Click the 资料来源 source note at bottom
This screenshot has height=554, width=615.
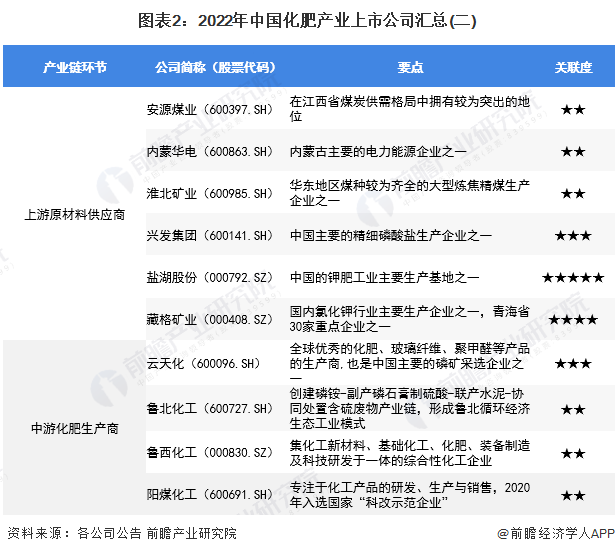(122, 534)
